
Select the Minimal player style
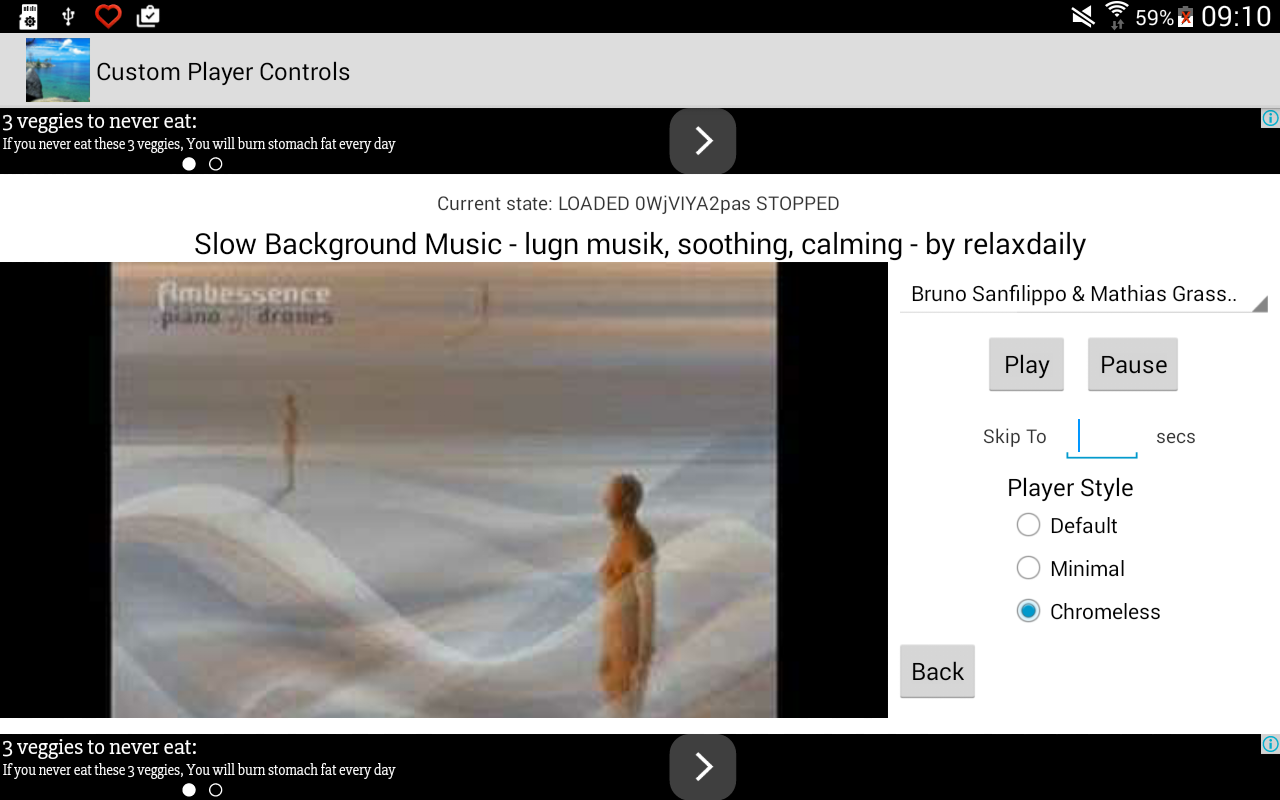click(x=1070, y=568)
